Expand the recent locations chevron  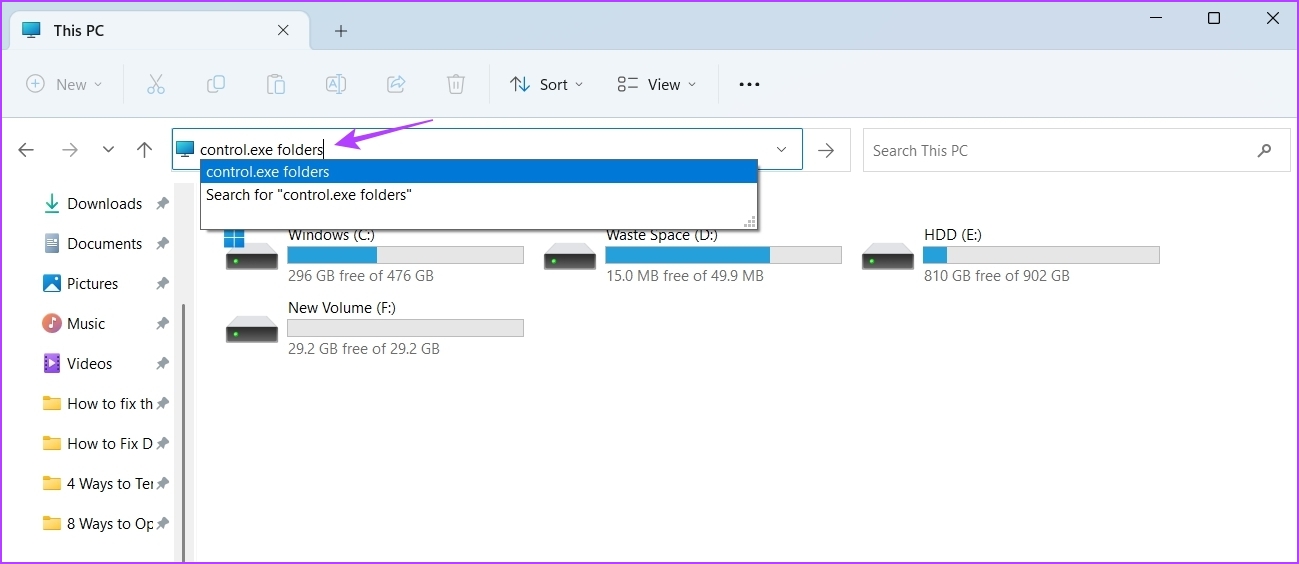click(108, 150)
